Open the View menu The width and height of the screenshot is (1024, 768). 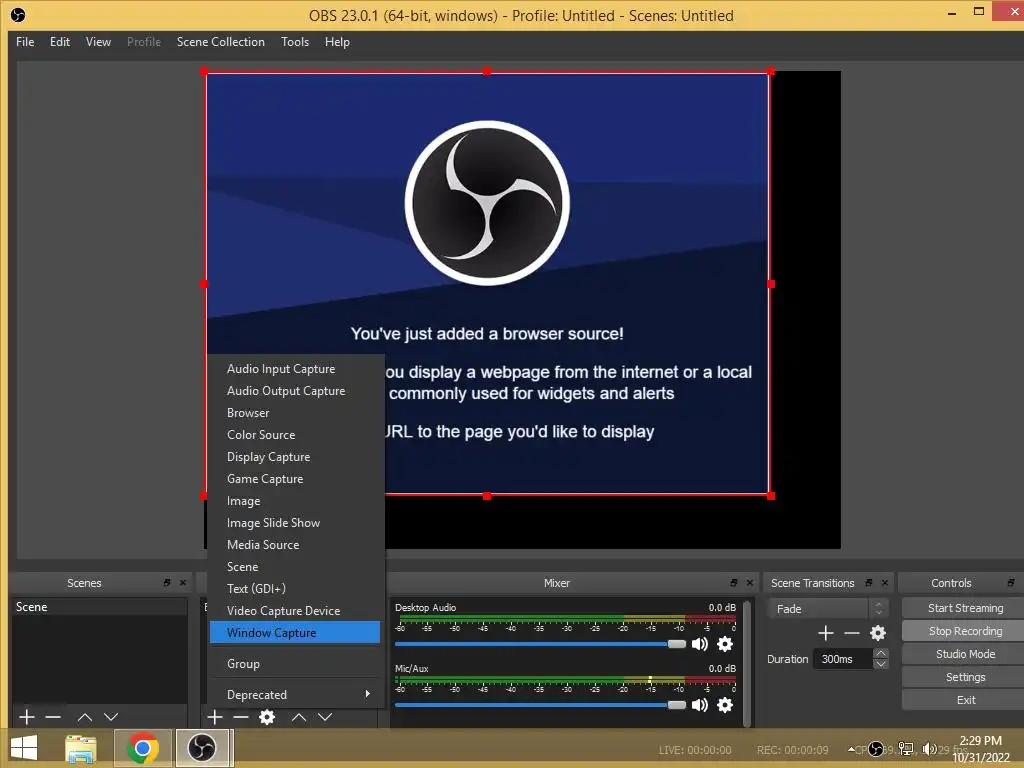(x=98, y=42)
